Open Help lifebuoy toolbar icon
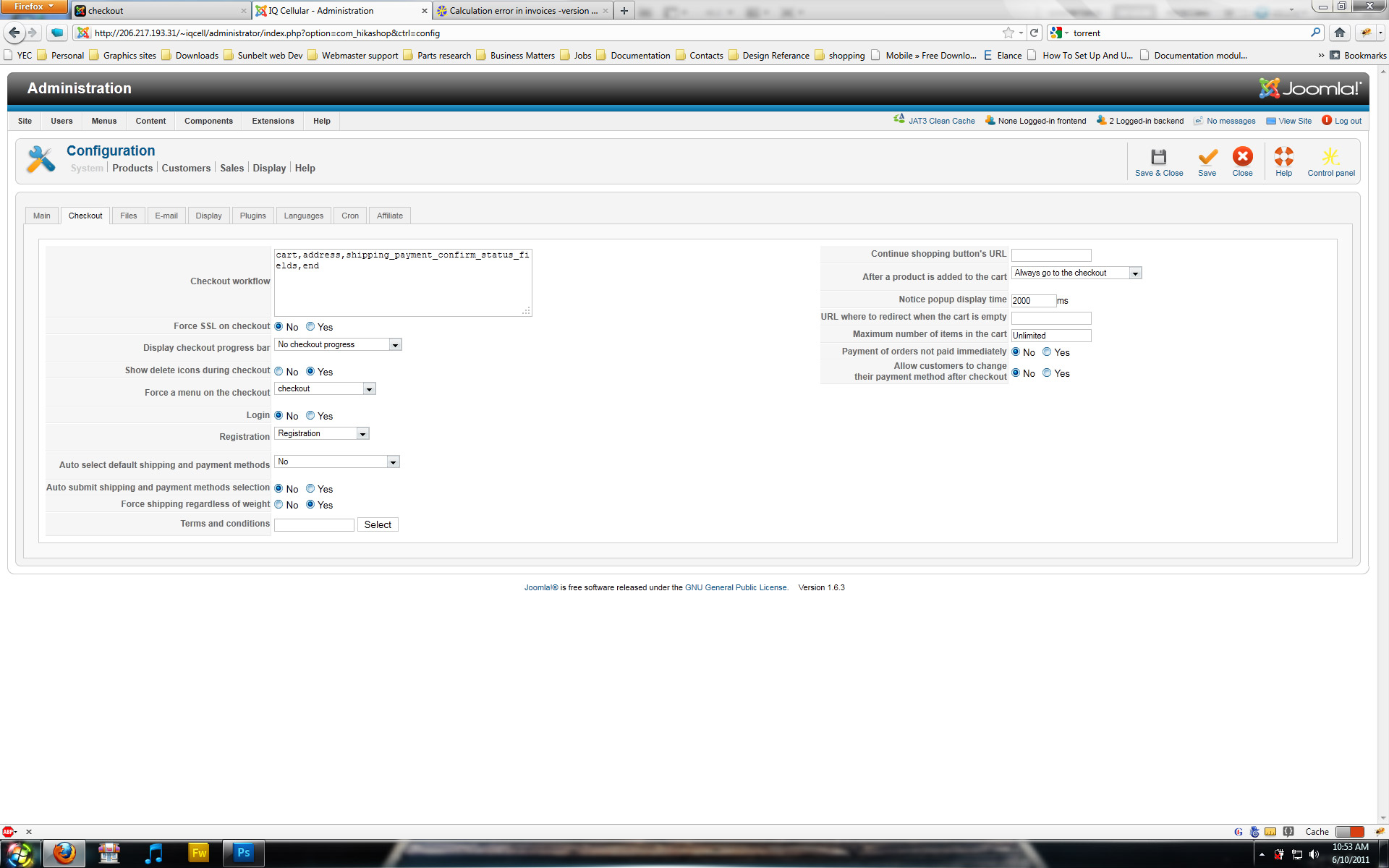Viewport: 1389px width, 868px height. pyautogui.click(x=1283, y=157)
